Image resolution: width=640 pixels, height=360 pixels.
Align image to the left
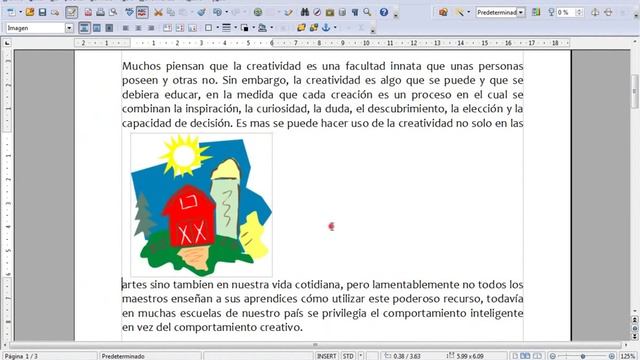point(126,28)
